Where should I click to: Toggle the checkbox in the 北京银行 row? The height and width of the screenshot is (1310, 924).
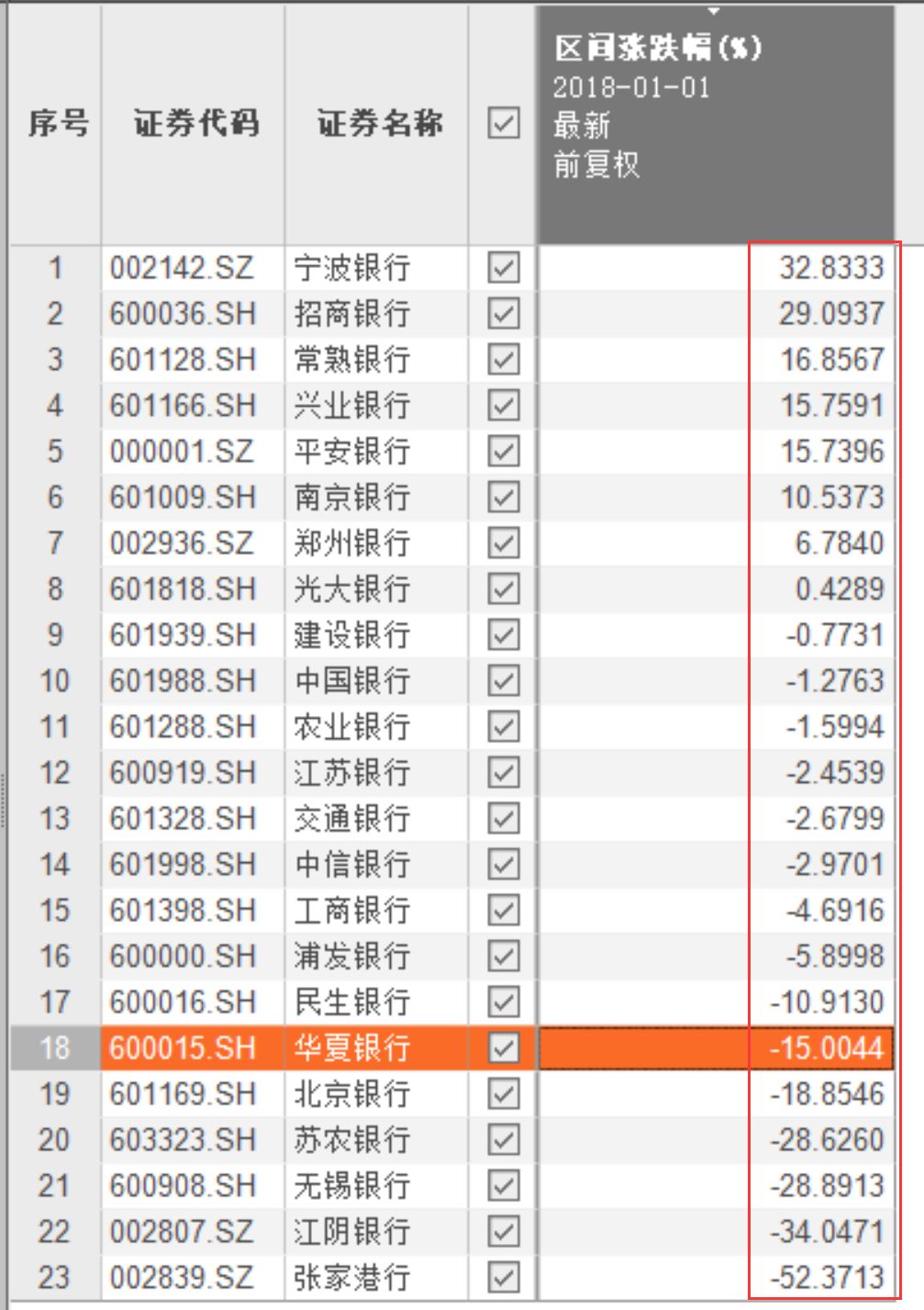pyautogui.click(x=504, y=1093)
